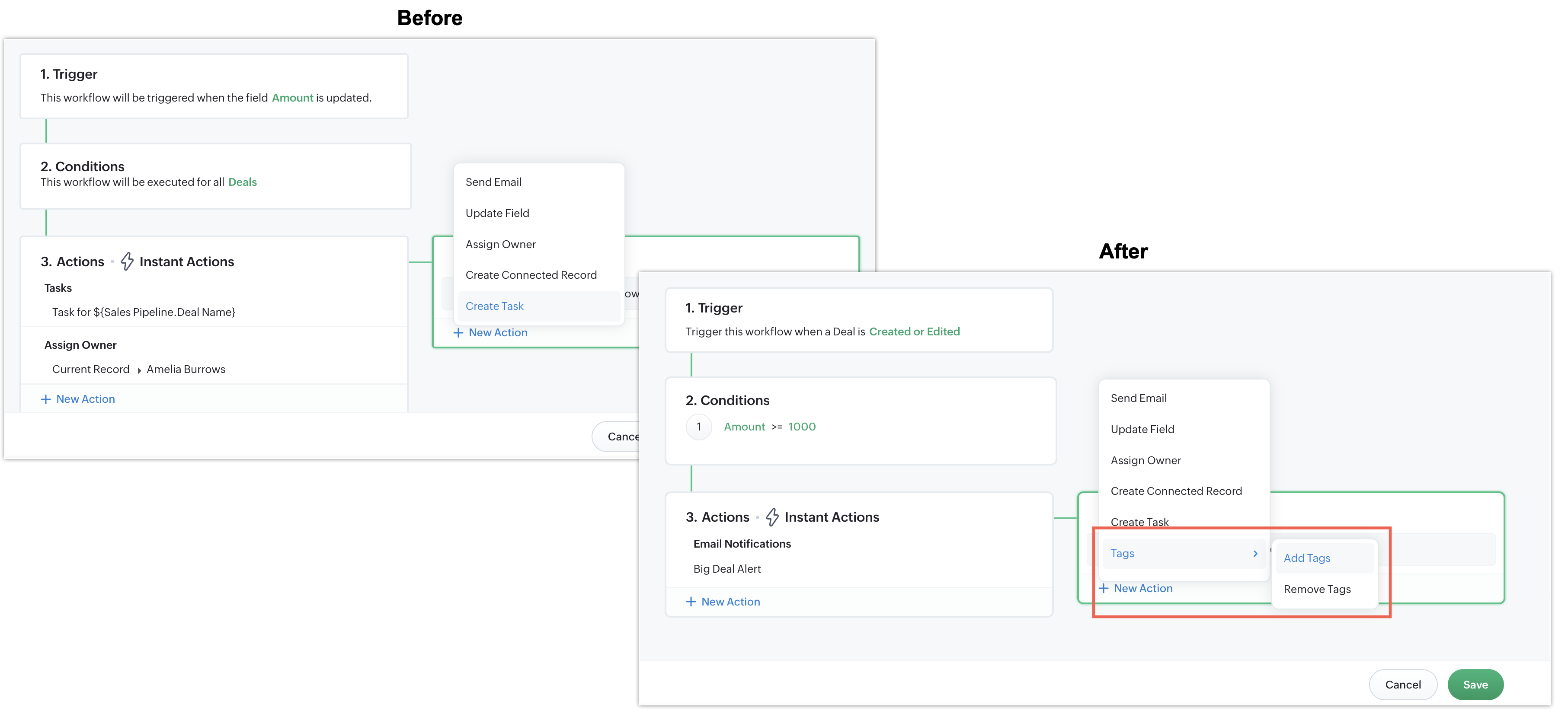The height and width of the screenshot is (714, 1568).
Task: Expand the Tags submenu chevron
Action: click(x=1255, y=554)
